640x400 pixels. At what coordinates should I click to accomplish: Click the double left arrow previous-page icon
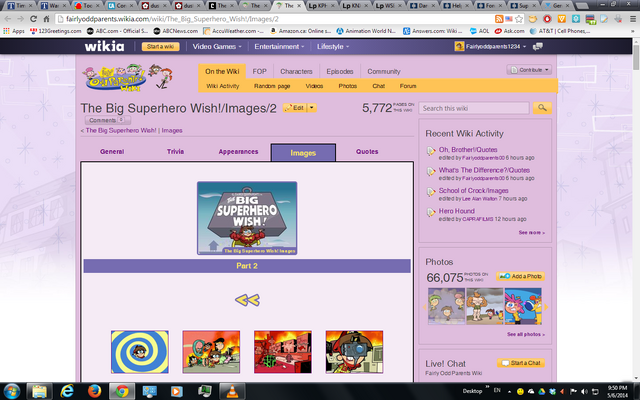(247, 300)
